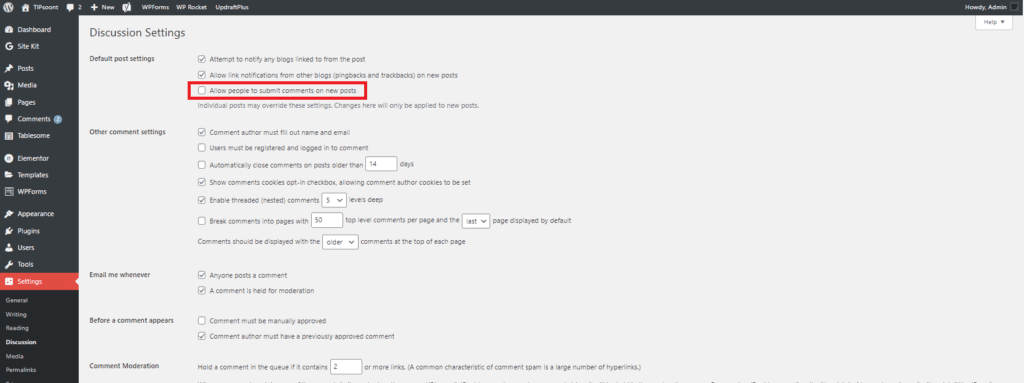Click the Site Kit G icon
This screenshot has width=1024, height=383.
pyautogui.click(x=8, y=46)
